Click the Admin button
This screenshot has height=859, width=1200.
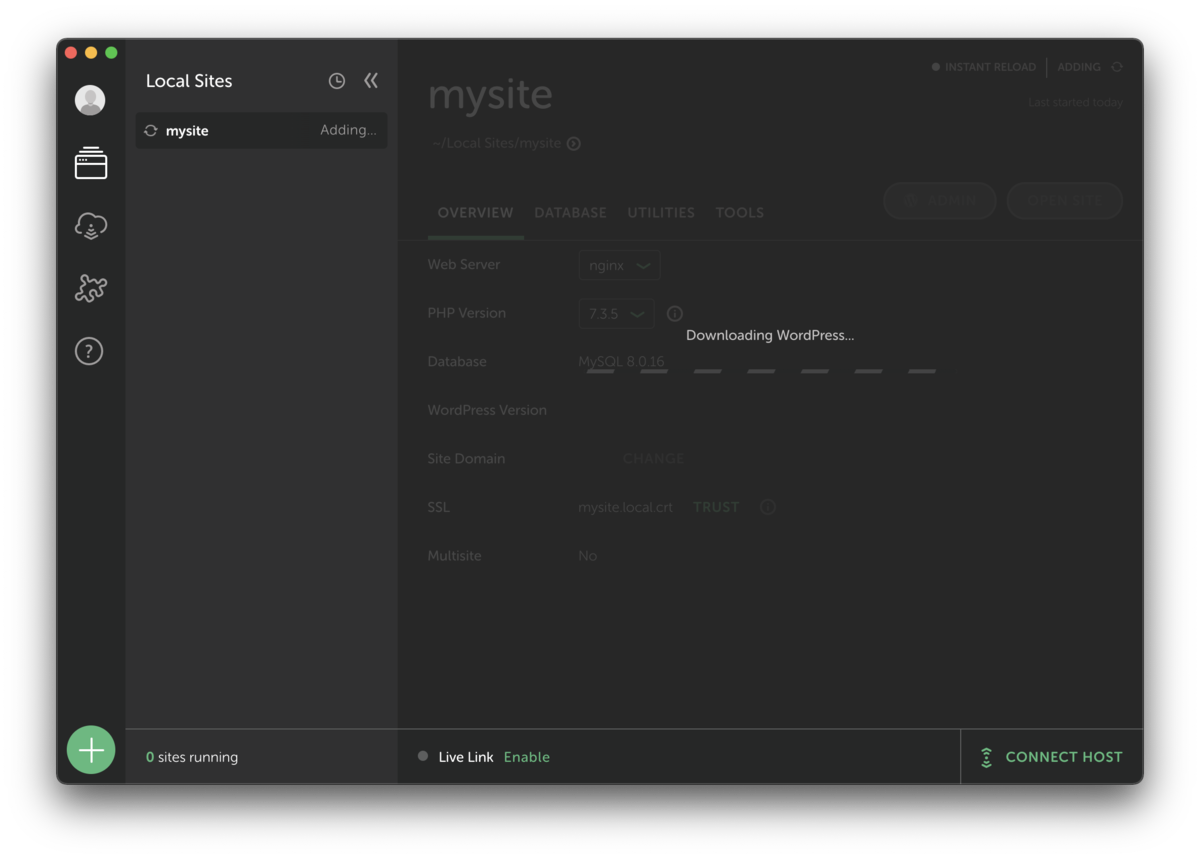[x=940, y=201]
